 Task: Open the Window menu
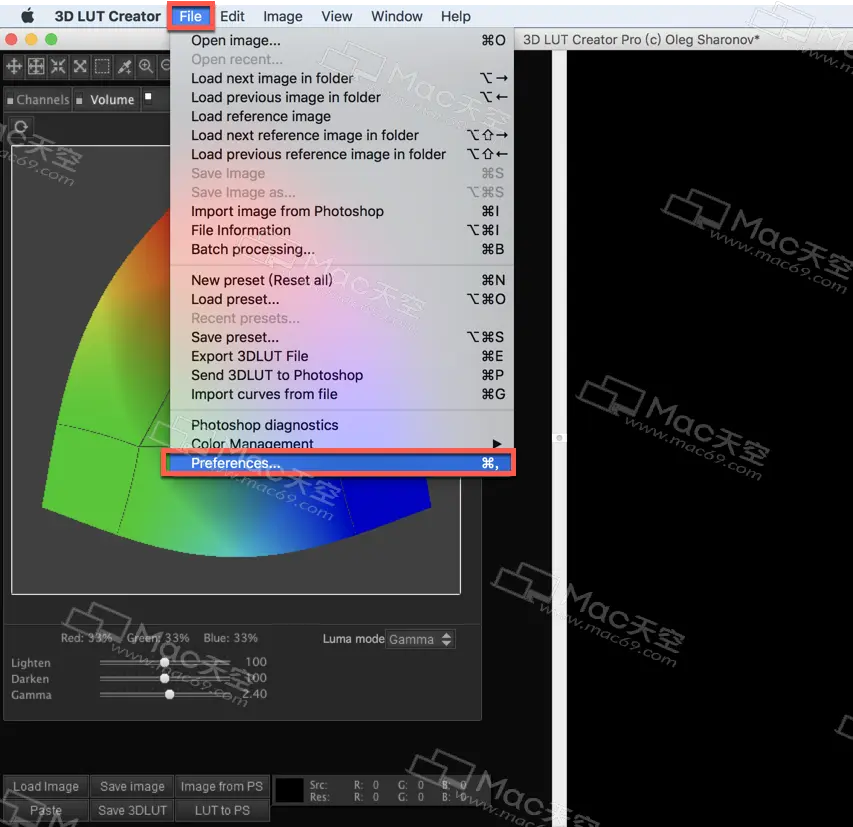pos(397,16)
